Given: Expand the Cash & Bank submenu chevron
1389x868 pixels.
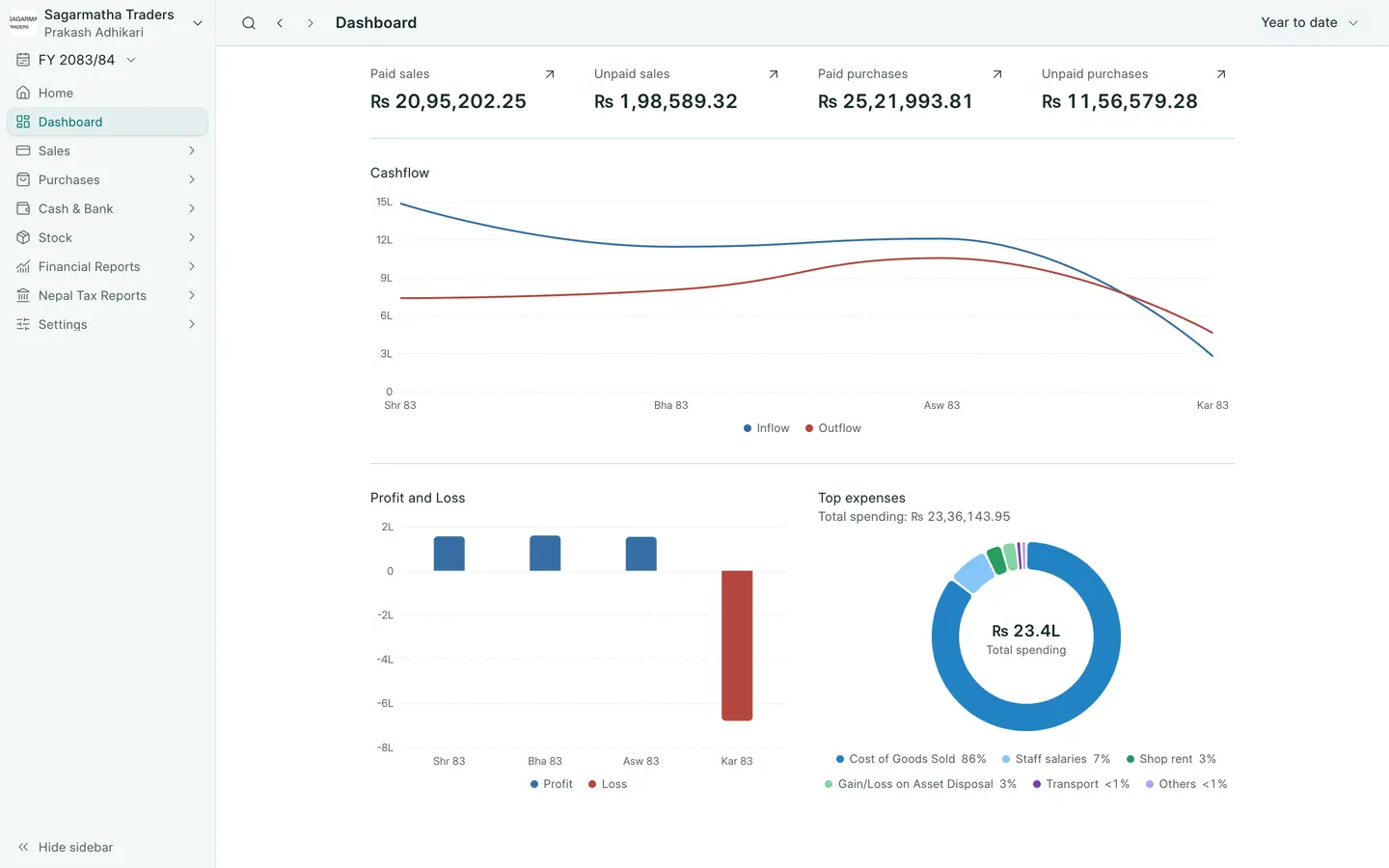Looking at the screenshot, I should click(x=192, y=208).
